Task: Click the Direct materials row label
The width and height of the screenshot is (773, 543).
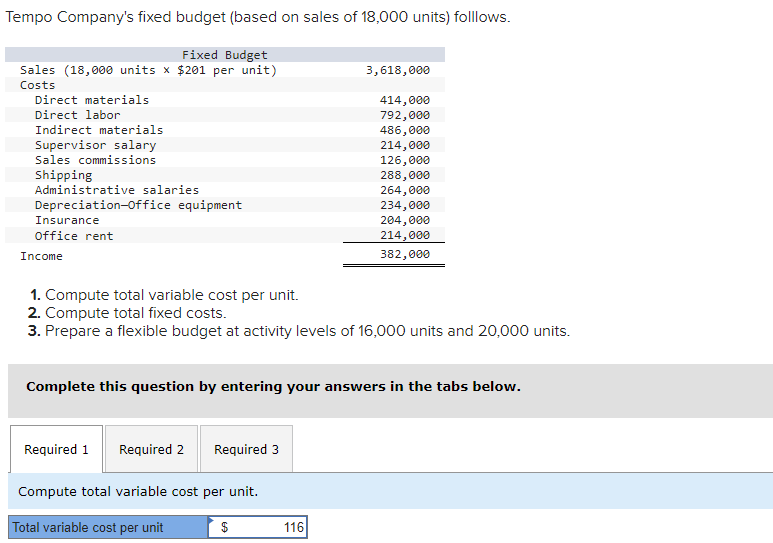Action: (92, 100)
